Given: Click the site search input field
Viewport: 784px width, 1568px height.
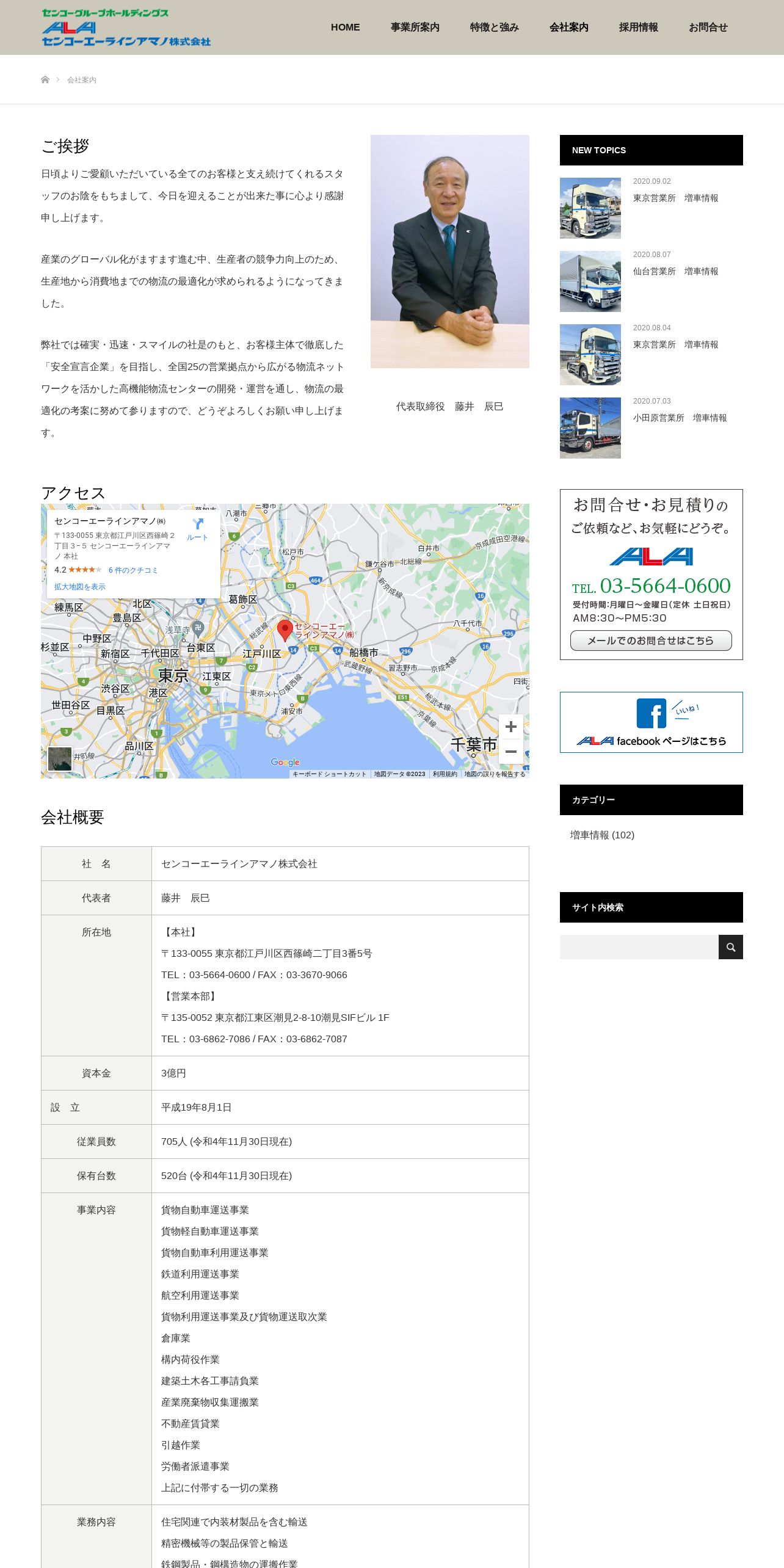Looking at the screenshot, I should click(639, 947).
